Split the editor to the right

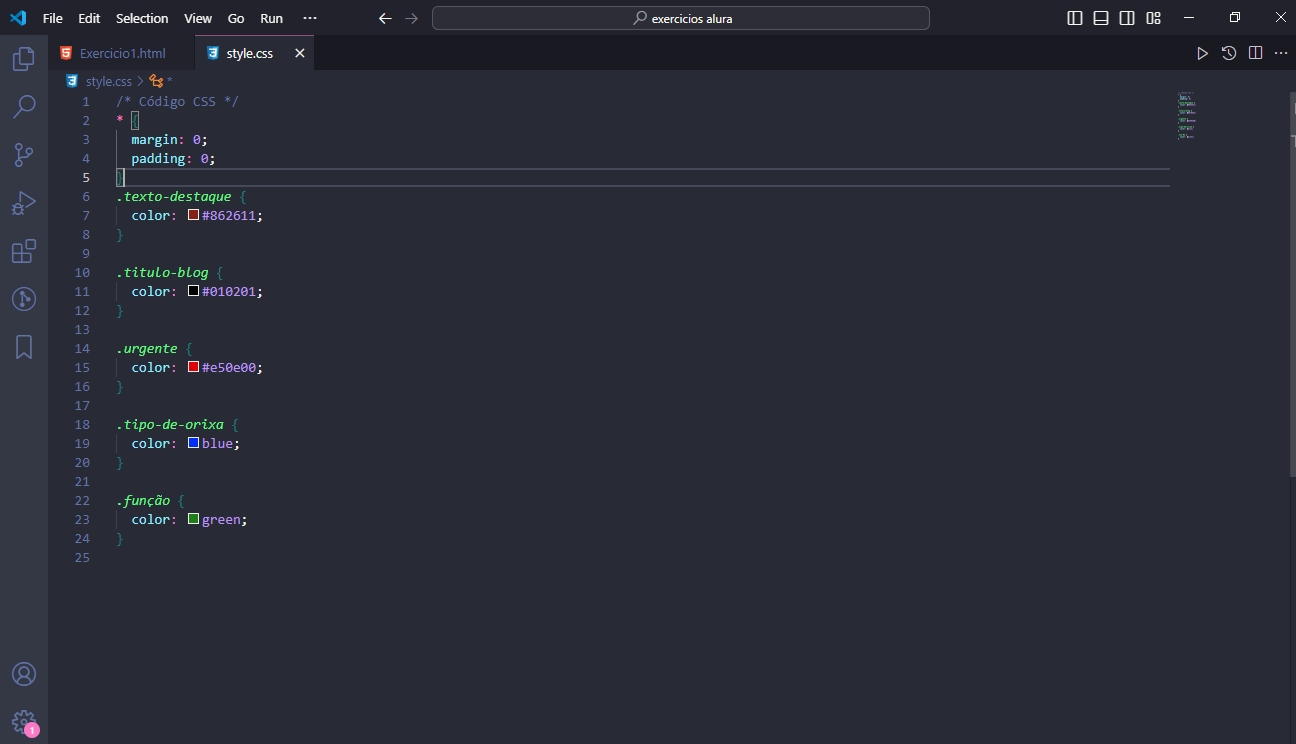click(x=1255, y=53)
